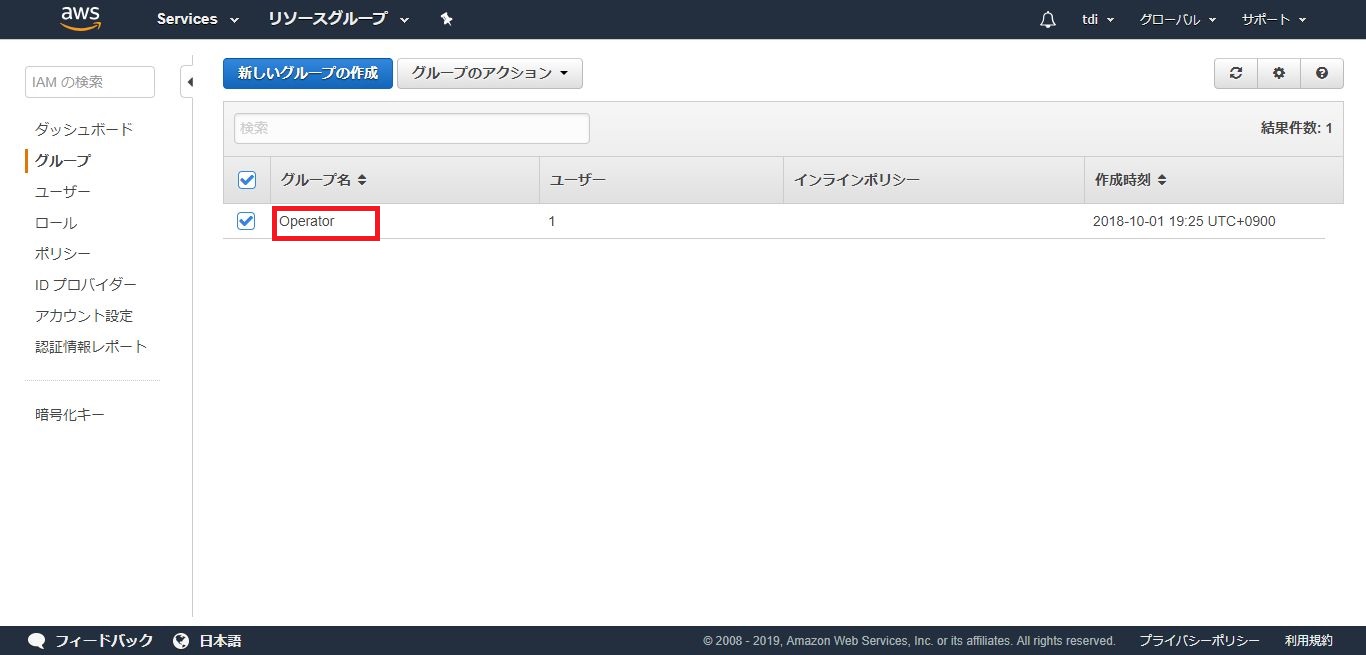Click the IAM search field

(x=89, y=82)
